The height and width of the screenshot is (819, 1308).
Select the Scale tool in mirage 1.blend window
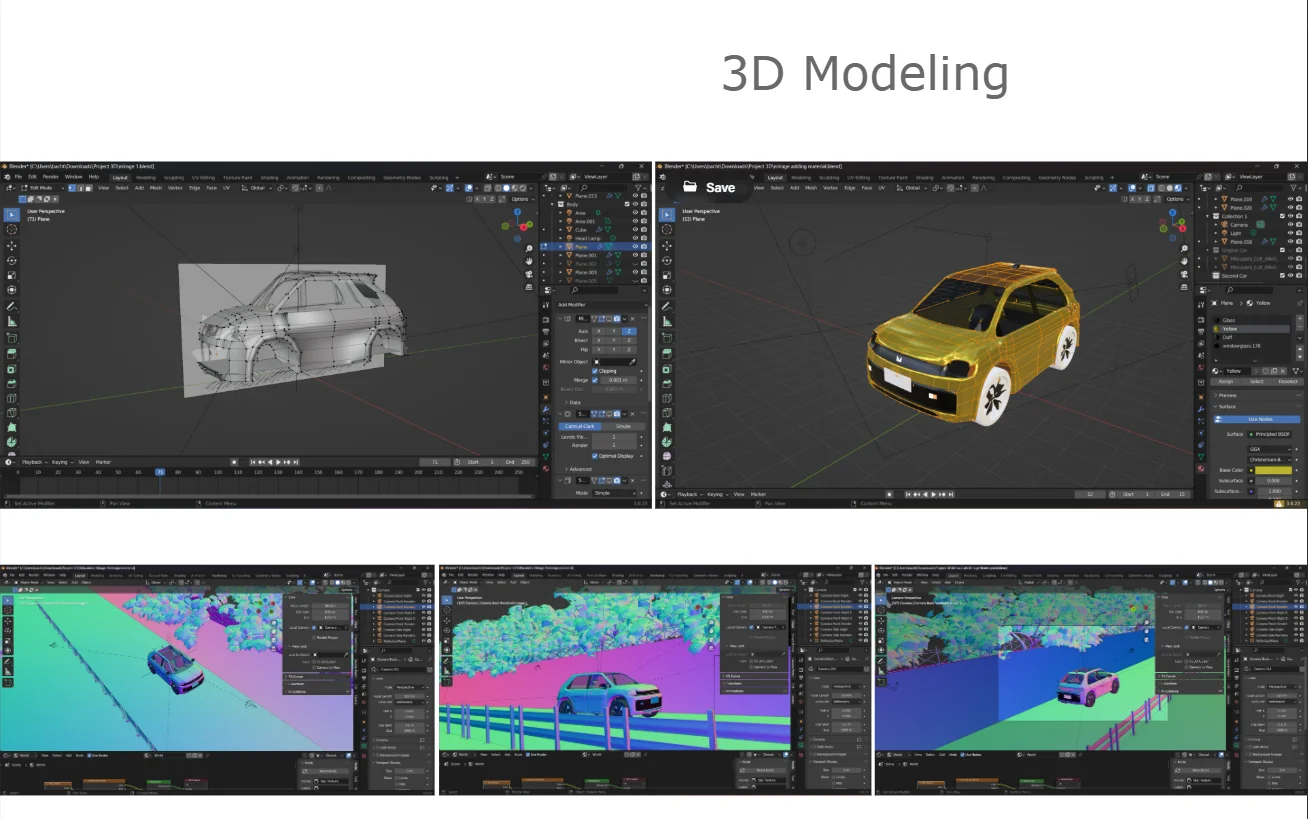tap(12, 275)
